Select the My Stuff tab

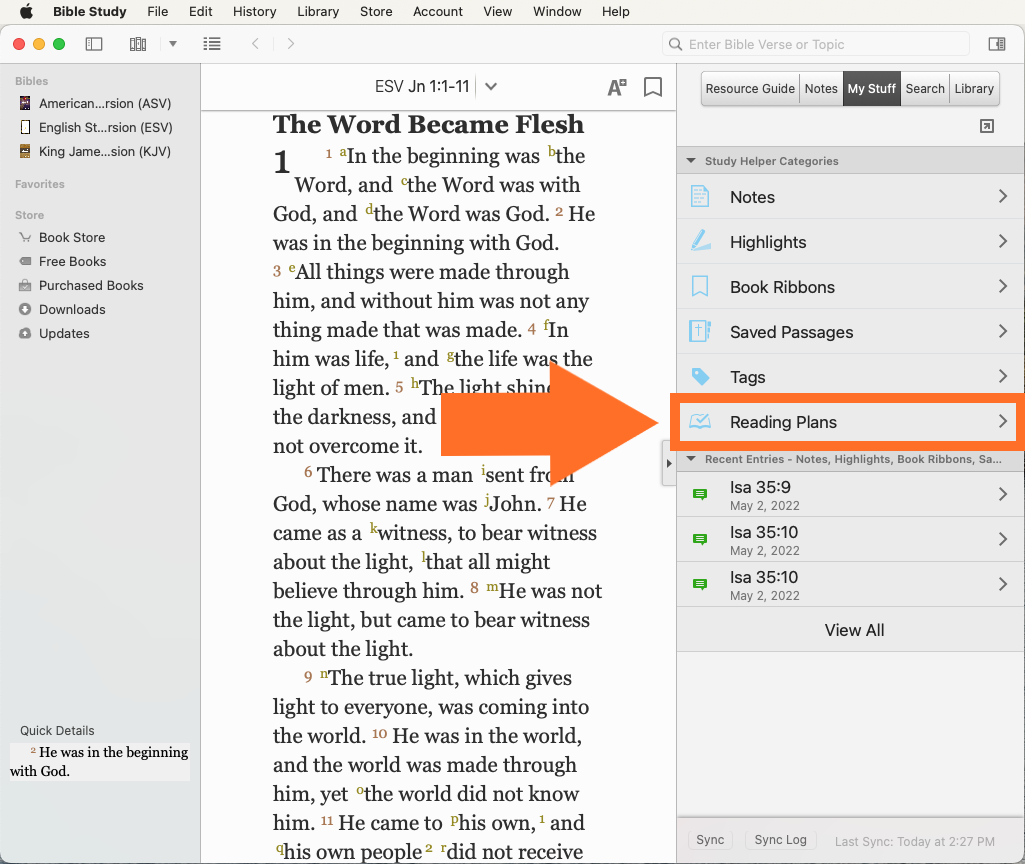871,88
